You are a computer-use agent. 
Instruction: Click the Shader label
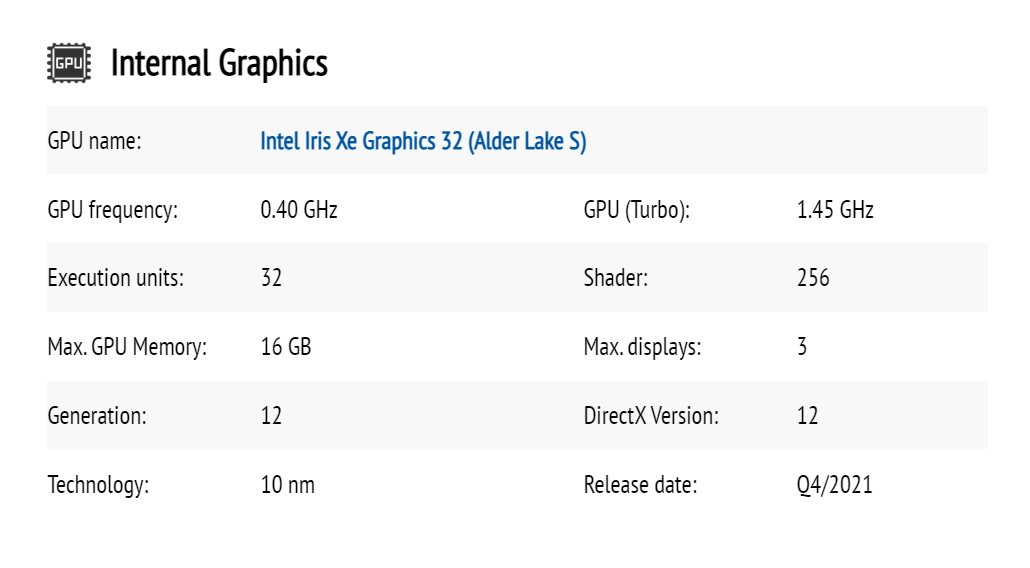(615, 278)
